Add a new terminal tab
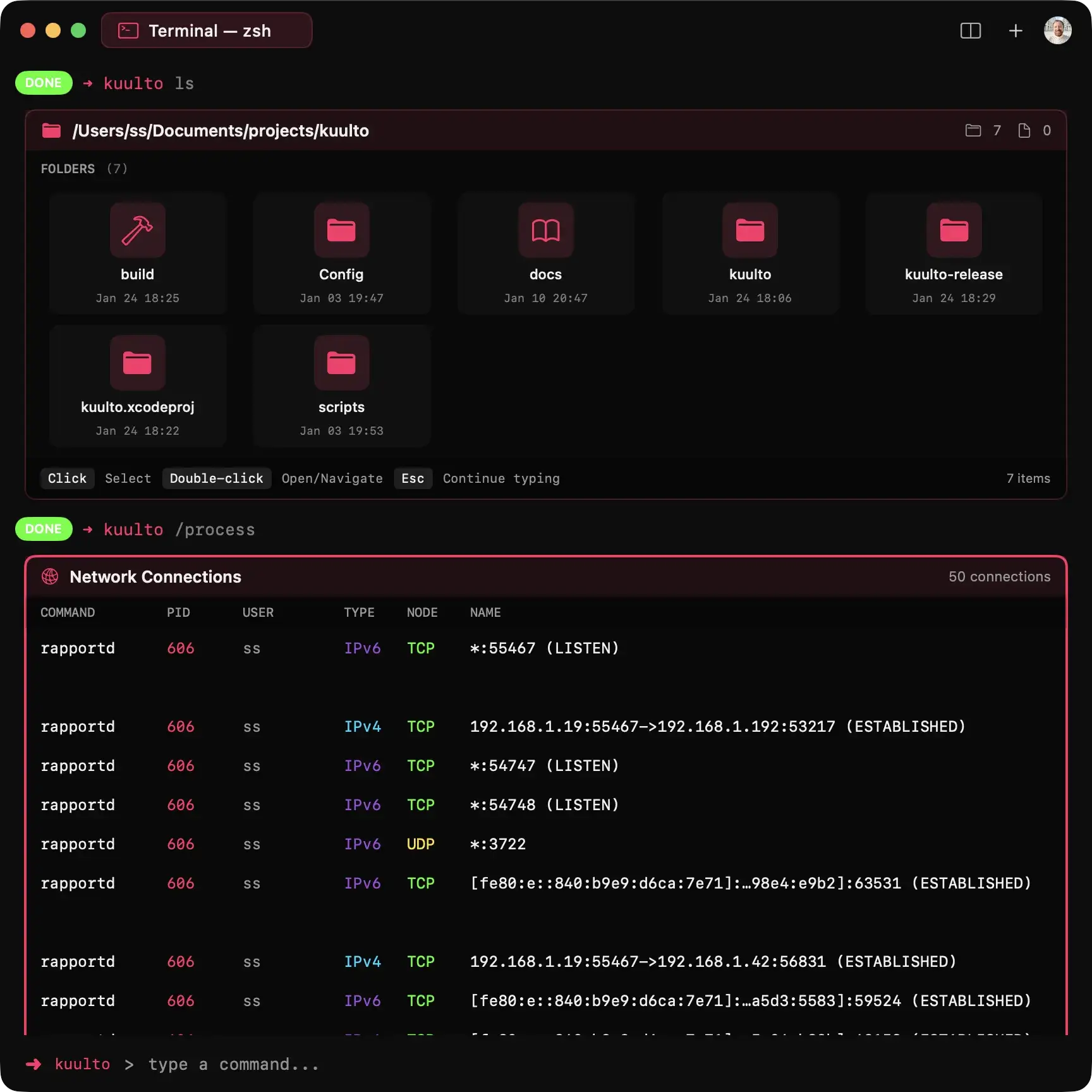 tap(1015, 31)
